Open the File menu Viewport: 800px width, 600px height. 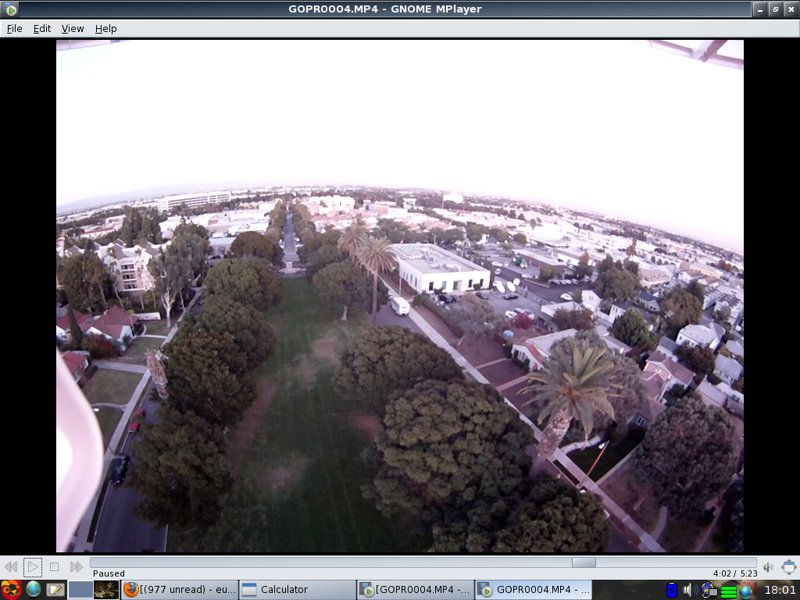coord(14,29)
